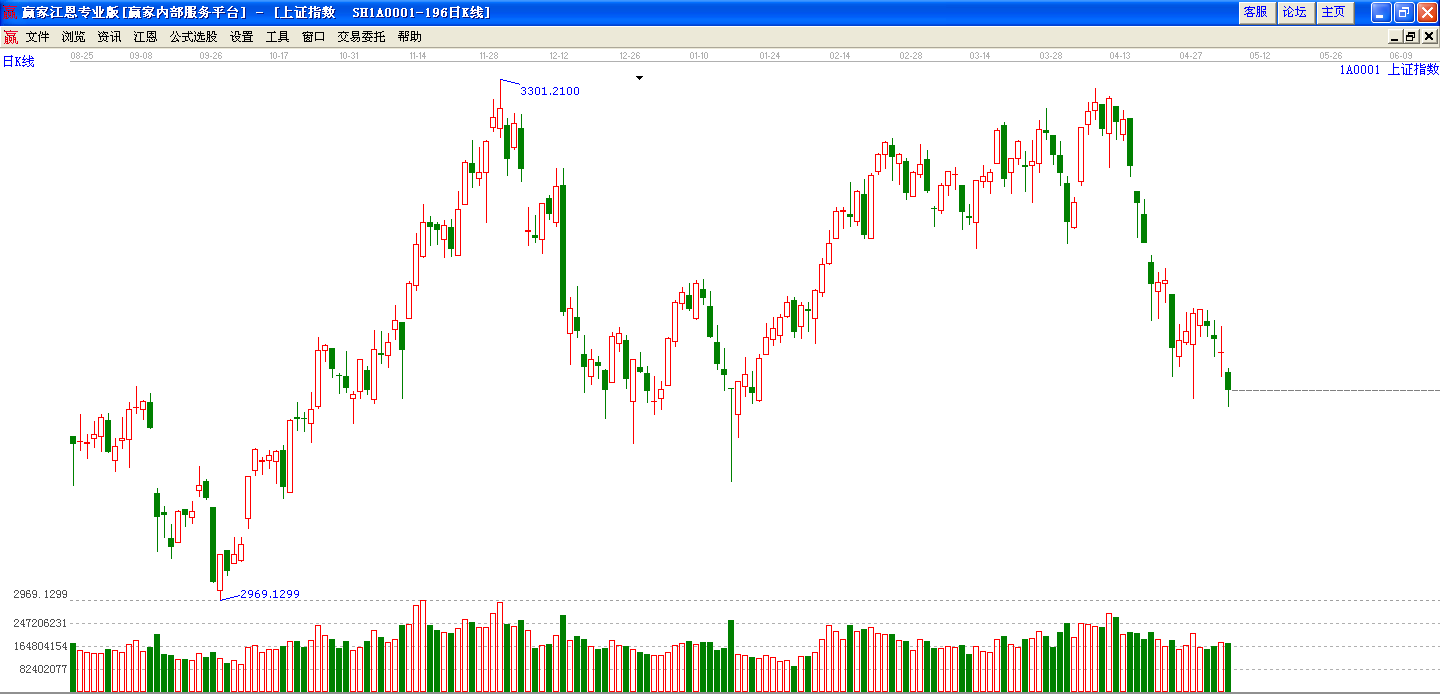The width and height of the screenshot is (1440, 697).
Task: Click the 日K线 period label
Action: (x=18, y=62)
